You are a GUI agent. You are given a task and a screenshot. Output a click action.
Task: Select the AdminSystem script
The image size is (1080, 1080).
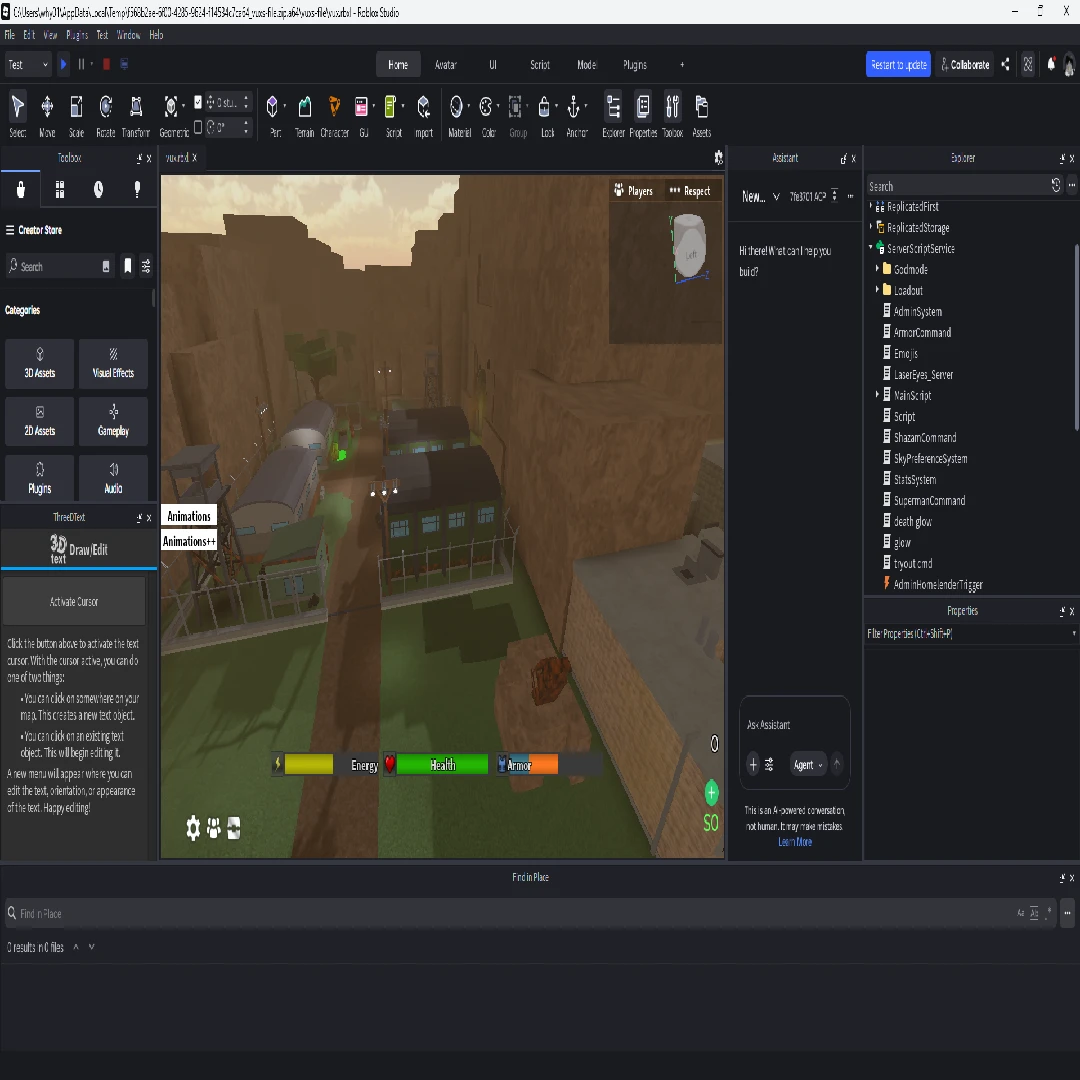(917, 311)
